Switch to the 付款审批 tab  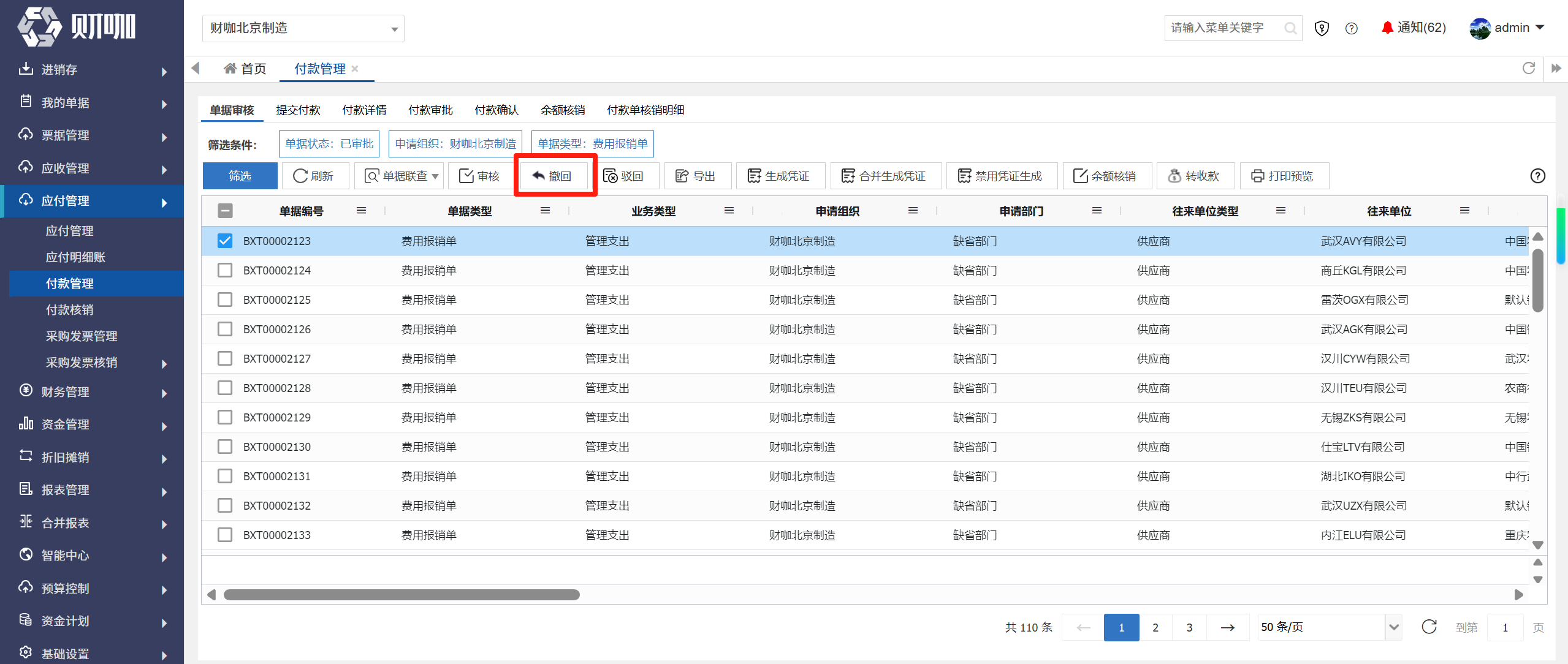point(430,110)
